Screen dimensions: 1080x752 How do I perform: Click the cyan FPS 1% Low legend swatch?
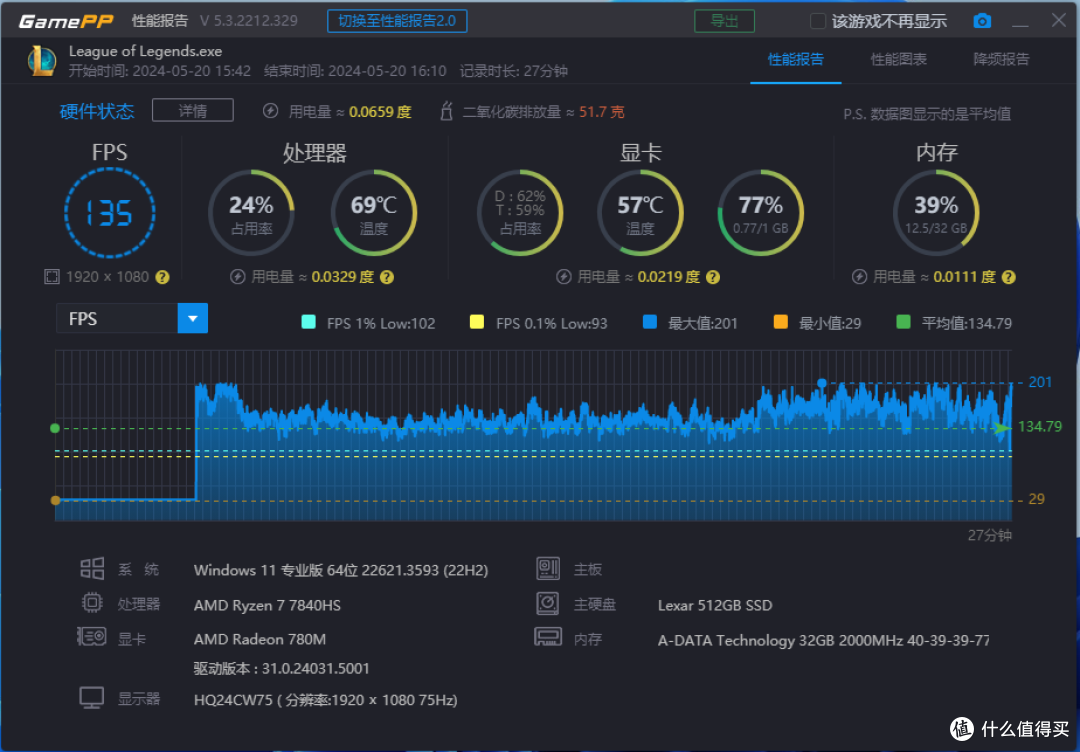(x=309, y=322)
